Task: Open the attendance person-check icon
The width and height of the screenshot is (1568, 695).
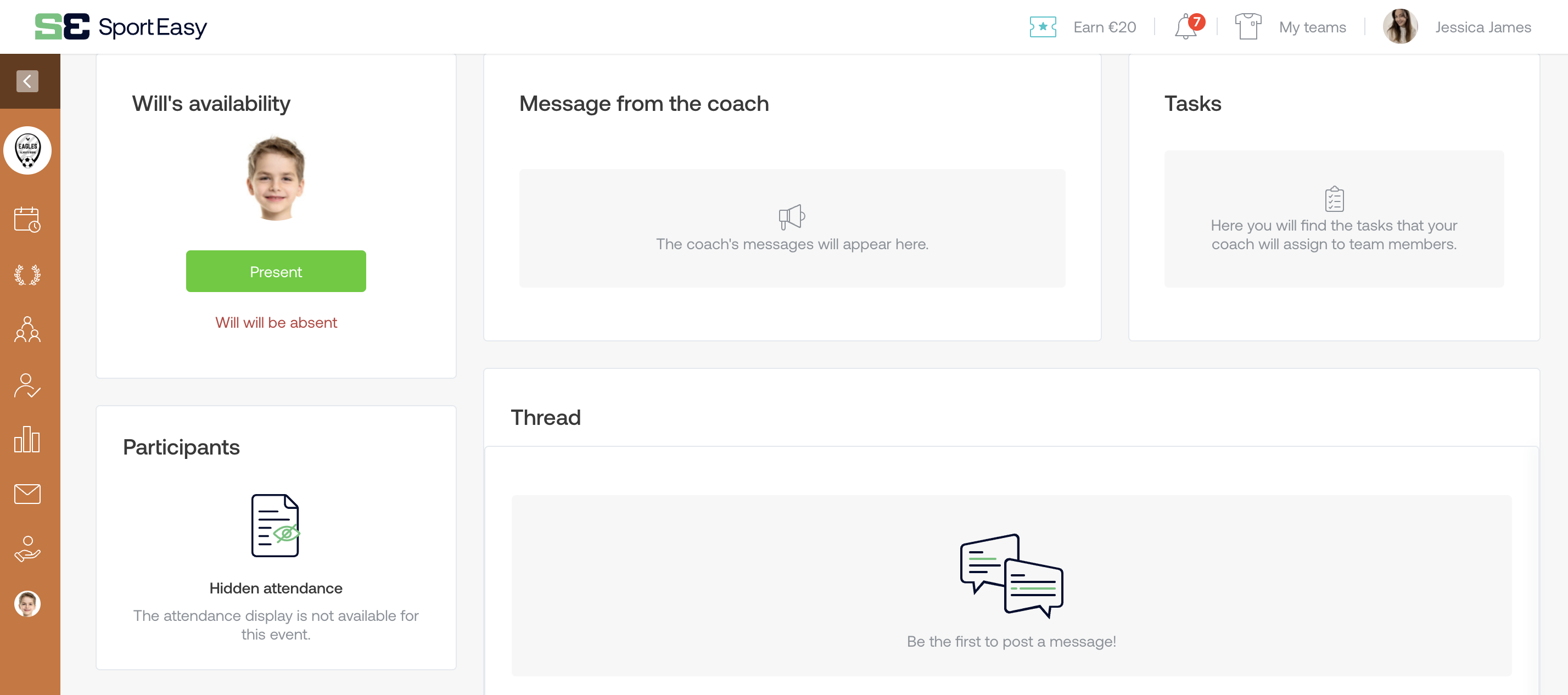Action: [x=27, y=385]
